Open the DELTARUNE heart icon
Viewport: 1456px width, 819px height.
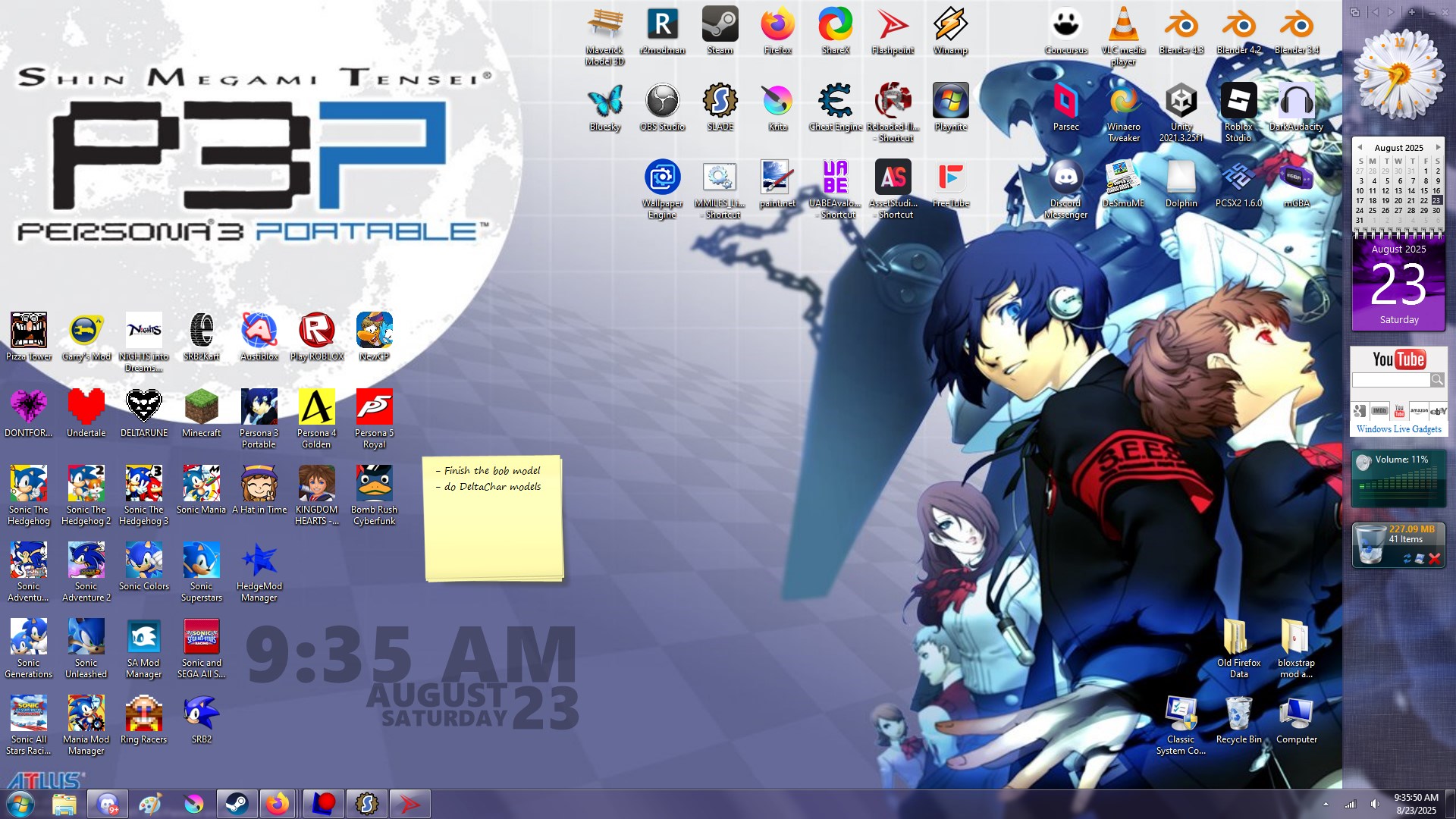pyautogui.click(x=144, y=414)
